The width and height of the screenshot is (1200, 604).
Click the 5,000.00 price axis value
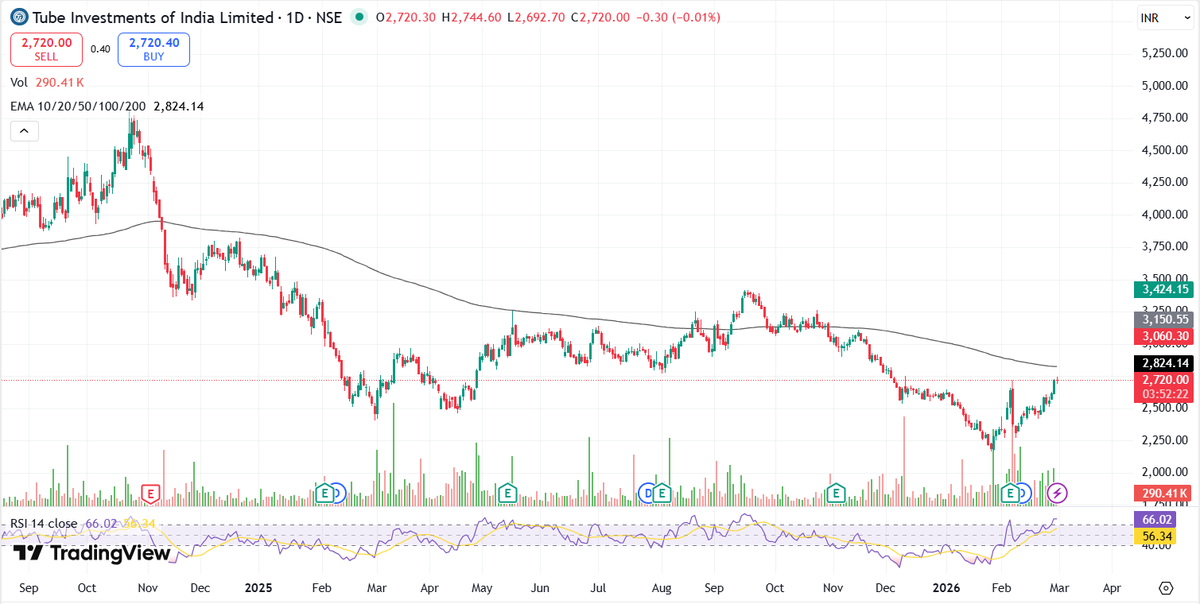[x=1164, y=85]
